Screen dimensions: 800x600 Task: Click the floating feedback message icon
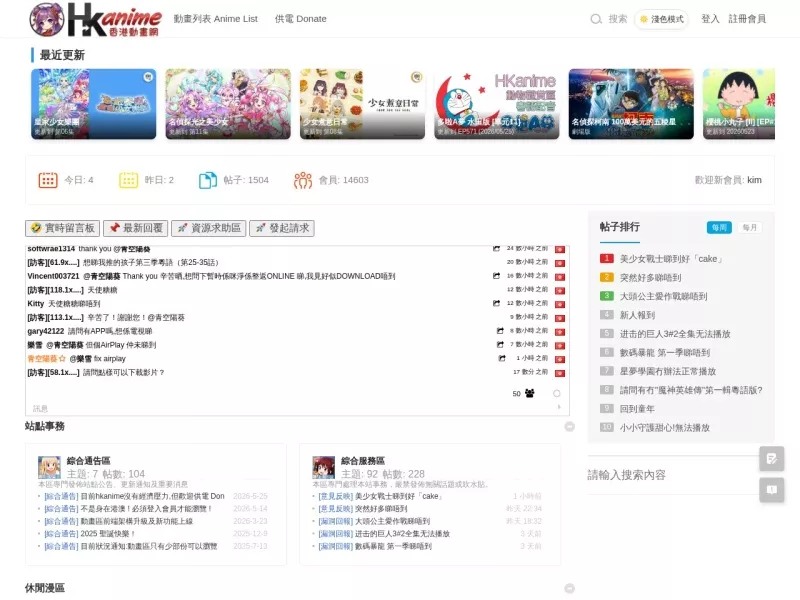771,490
